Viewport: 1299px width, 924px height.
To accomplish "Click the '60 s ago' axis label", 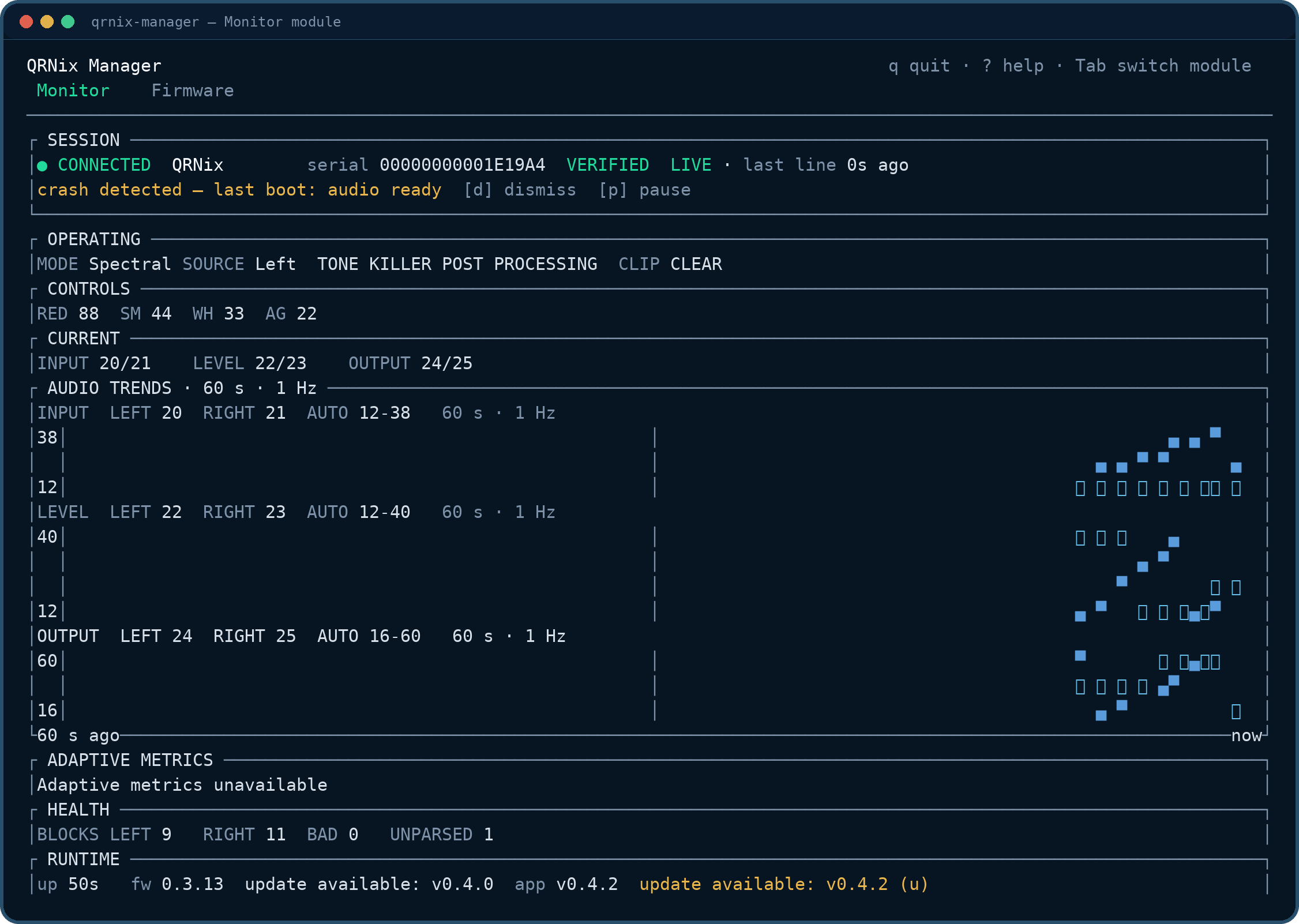I will coord(78,735).
